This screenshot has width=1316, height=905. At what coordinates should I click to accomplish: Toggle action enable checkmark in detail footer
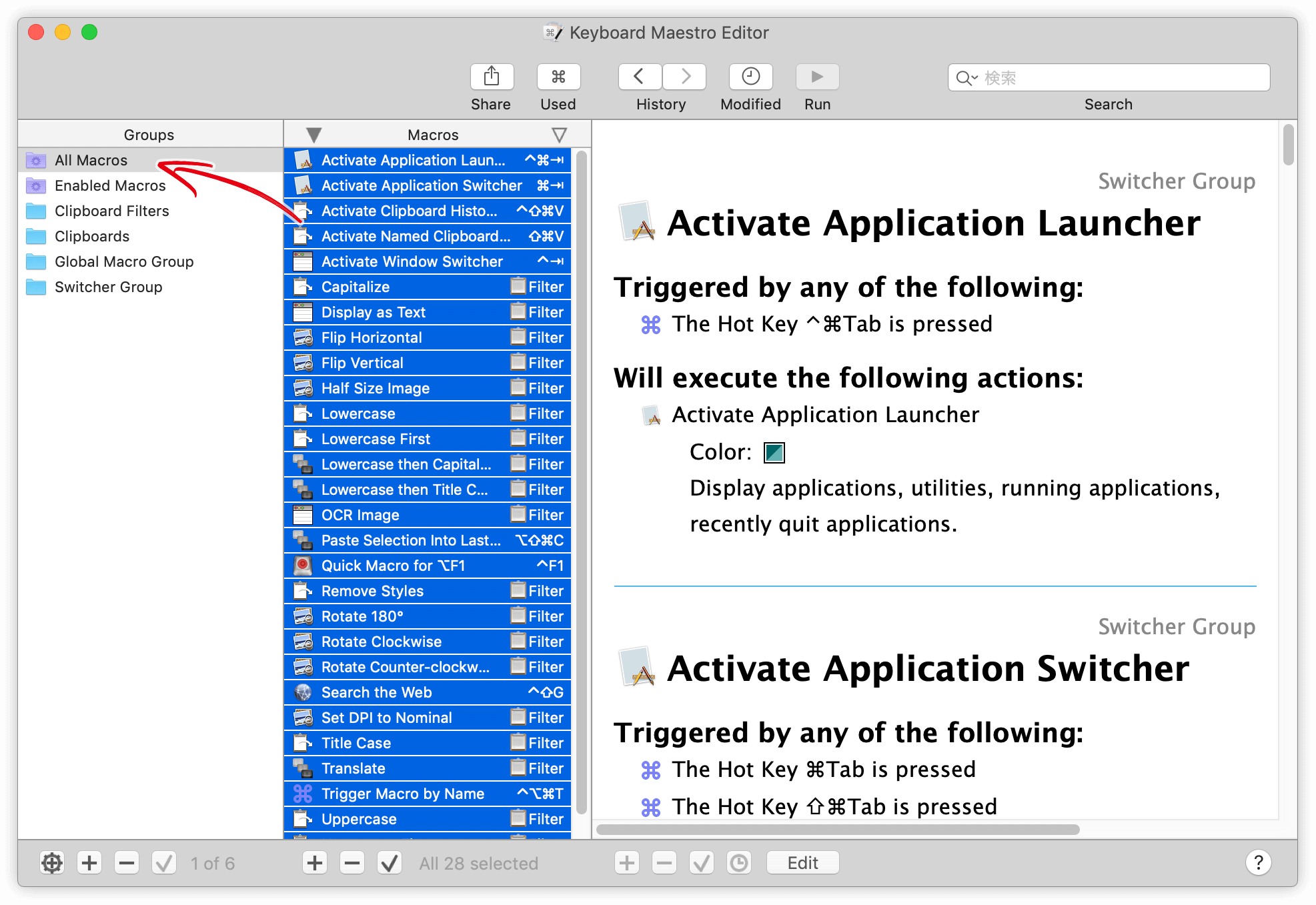702,863
